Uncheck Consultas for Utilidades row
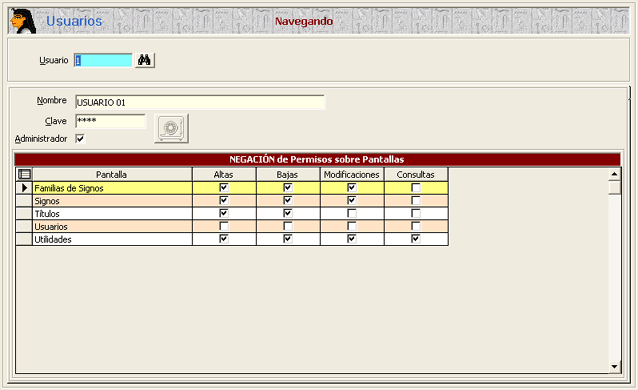 416,239
